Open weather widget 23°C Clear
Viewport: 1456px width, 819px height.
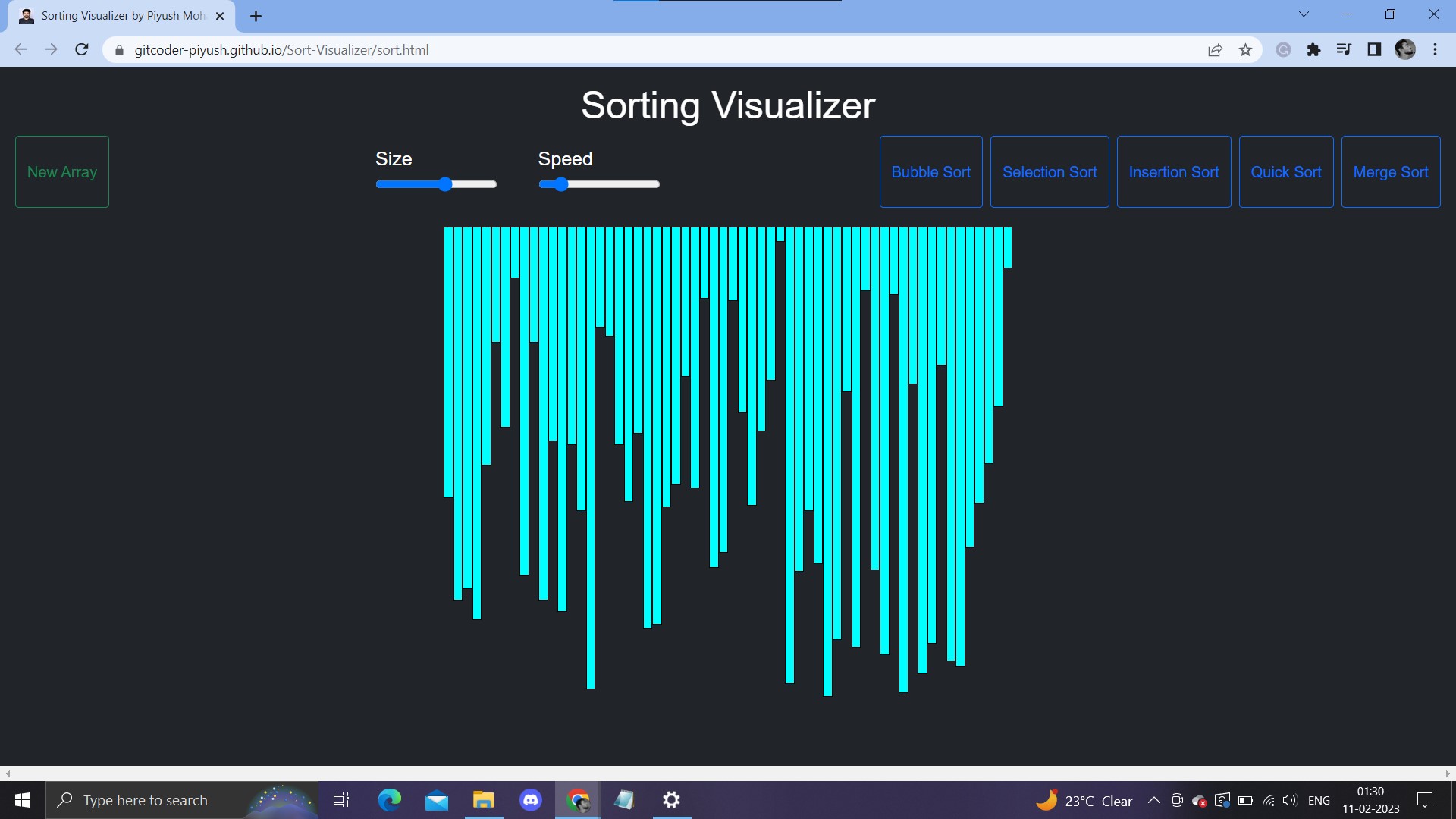pyautogui.click(x=1084, y=801)
